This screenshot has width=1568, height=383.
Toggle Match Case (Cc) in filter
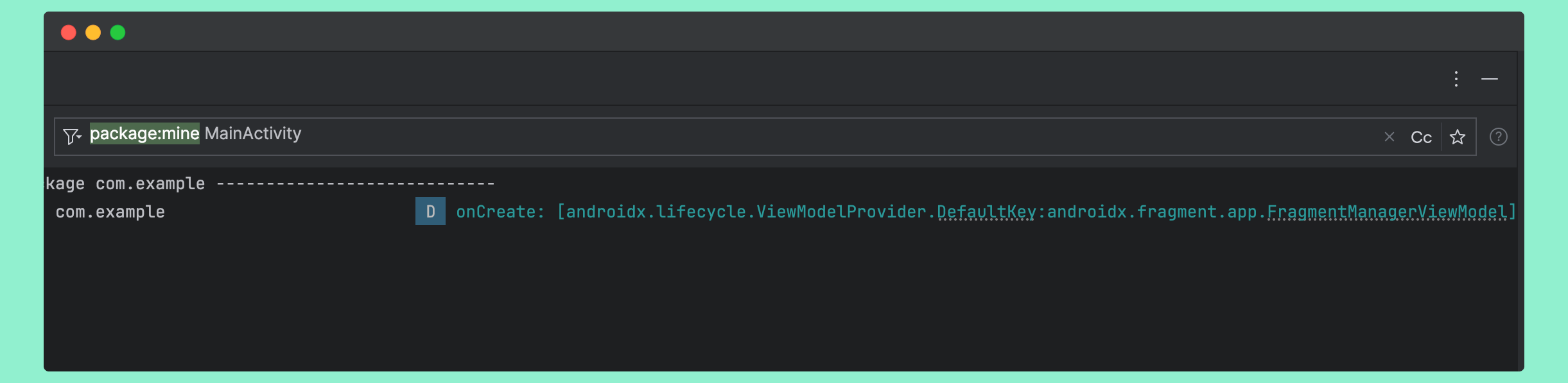[1421, 137]
